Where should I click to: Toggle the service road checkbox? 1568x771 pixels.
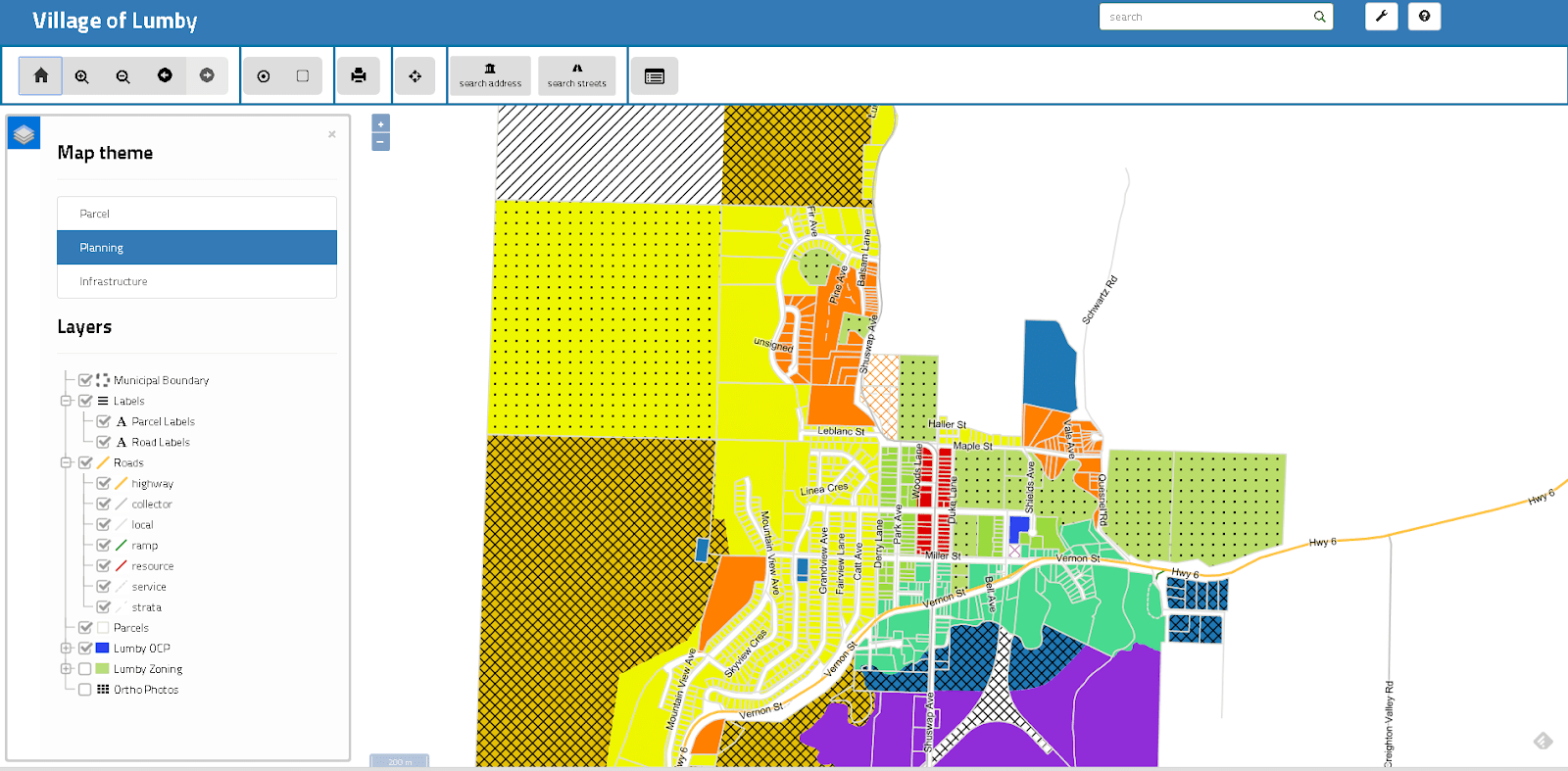click(x=104, y=587)
